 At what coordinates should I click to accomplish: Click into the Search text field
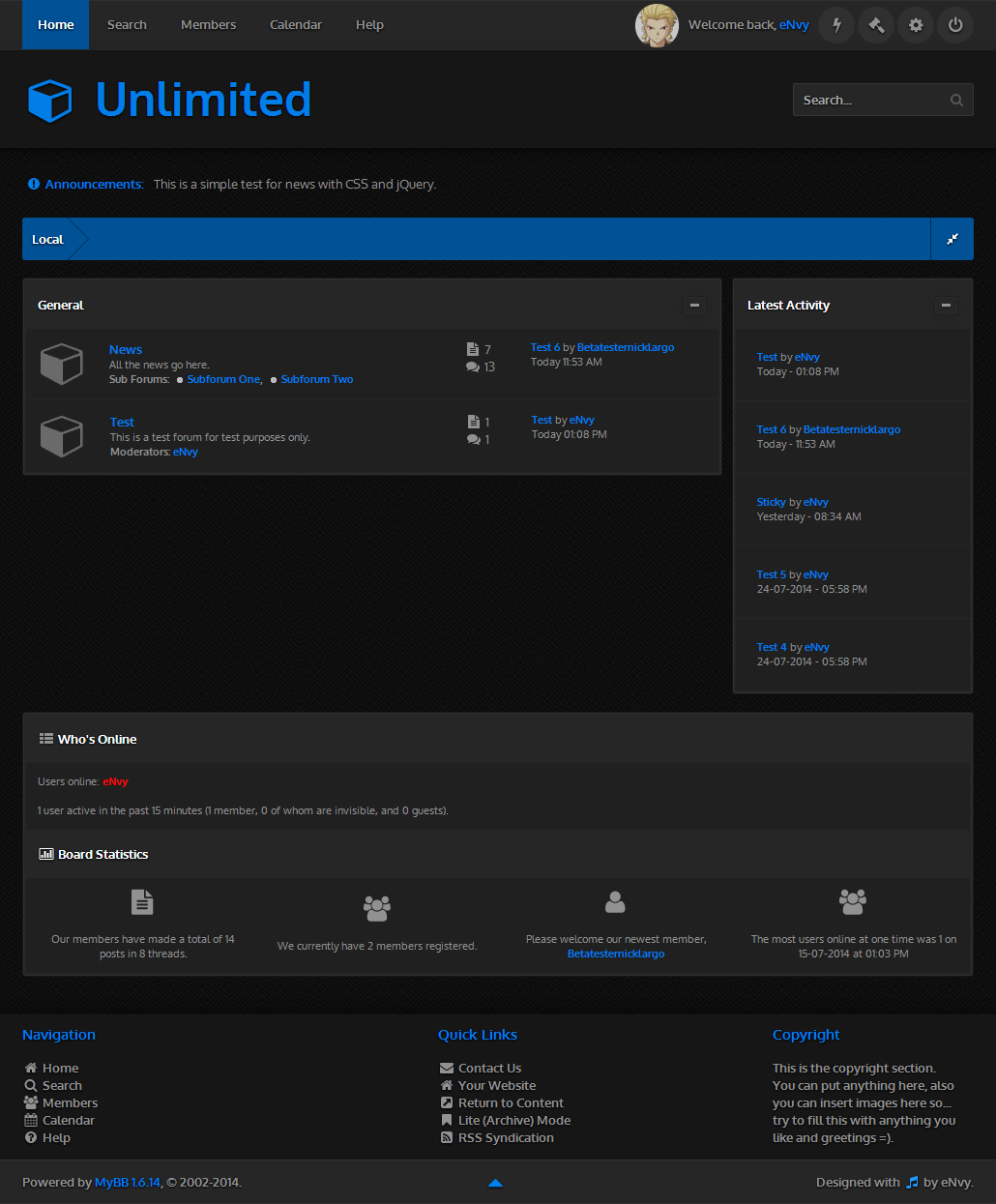[868, 101]
